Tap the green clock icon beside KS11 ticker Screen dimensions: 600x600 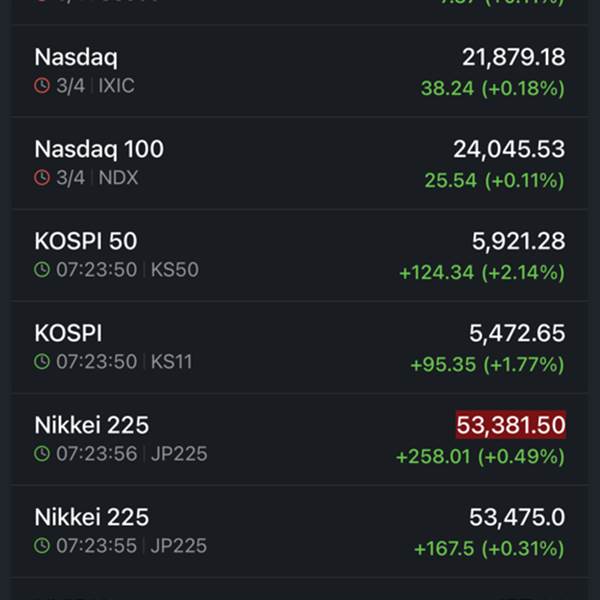[42, 362]
